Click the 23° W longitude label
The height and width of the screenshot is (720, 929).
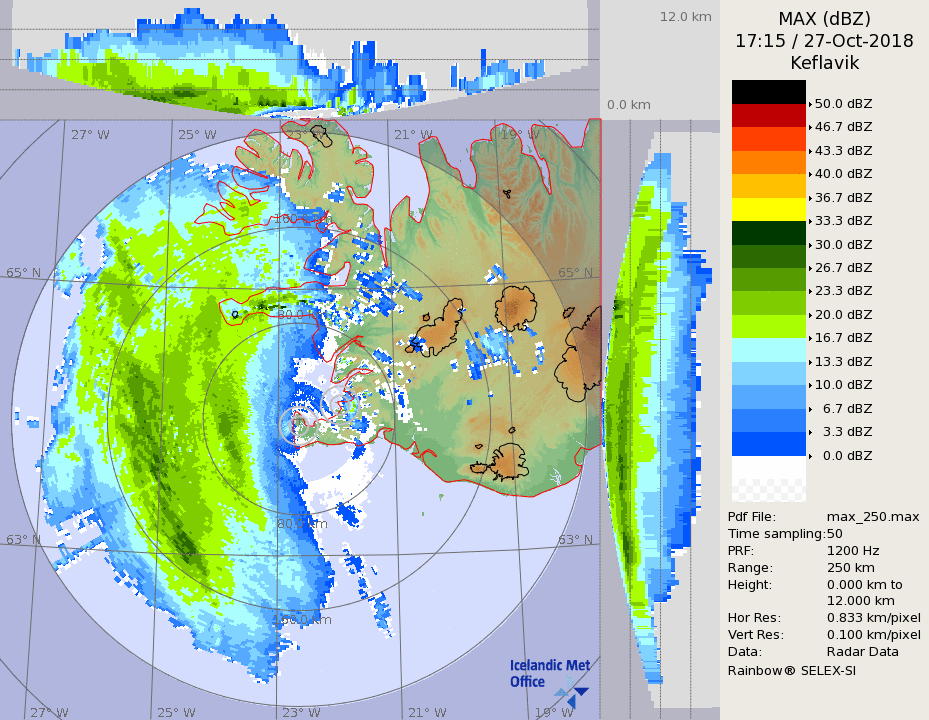coord(300,712)
